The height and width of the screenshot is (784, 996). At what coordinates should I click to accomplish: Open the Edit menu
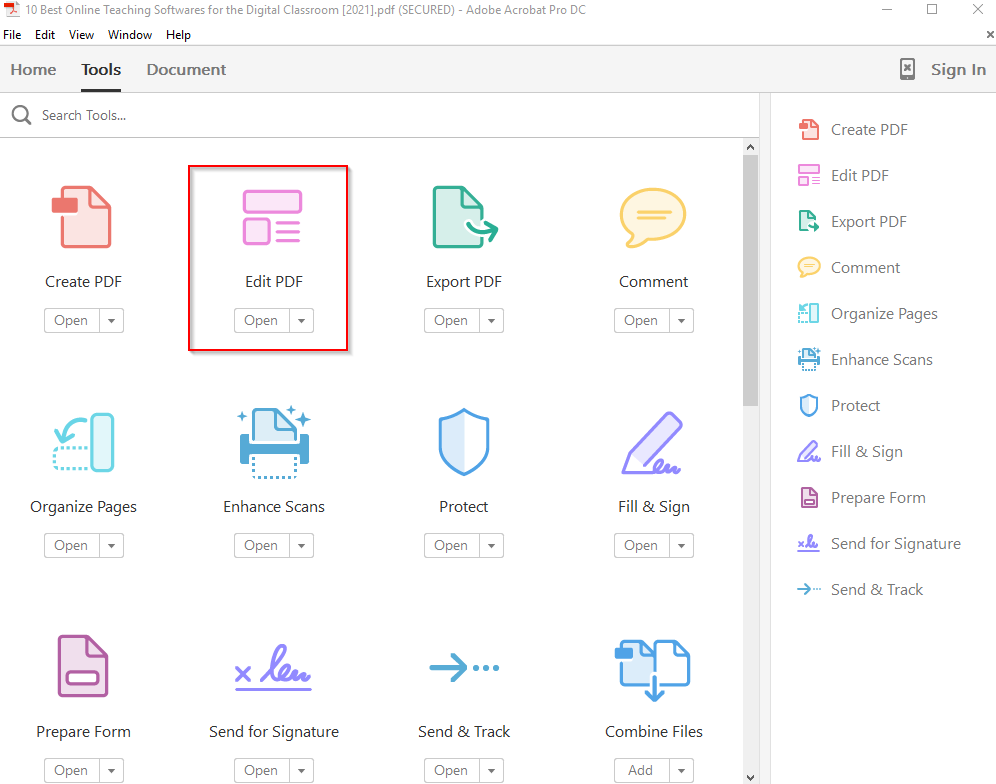tap(44, 35)
